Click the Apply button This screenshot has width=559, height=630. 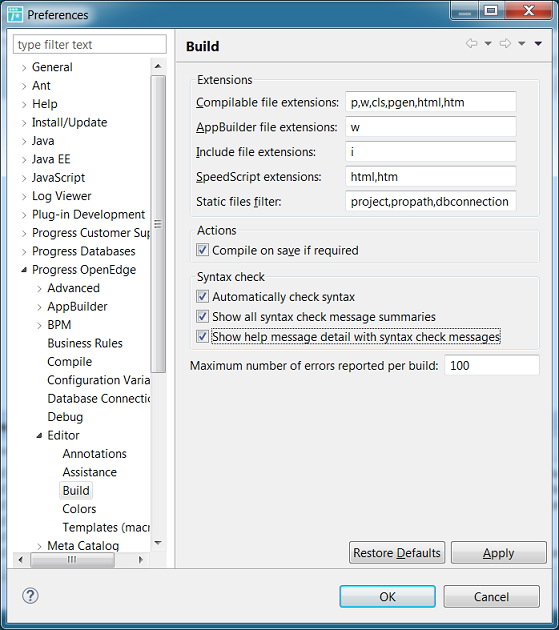499,553
